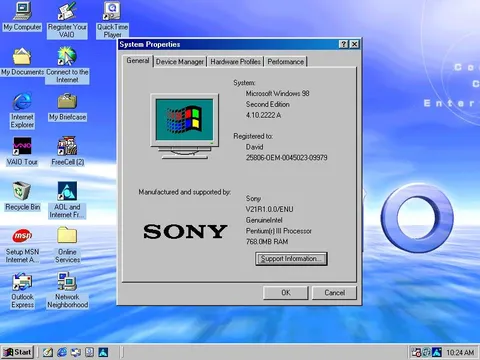Close the System Properties dialog

pyautogui.click(x=355, y=44)
